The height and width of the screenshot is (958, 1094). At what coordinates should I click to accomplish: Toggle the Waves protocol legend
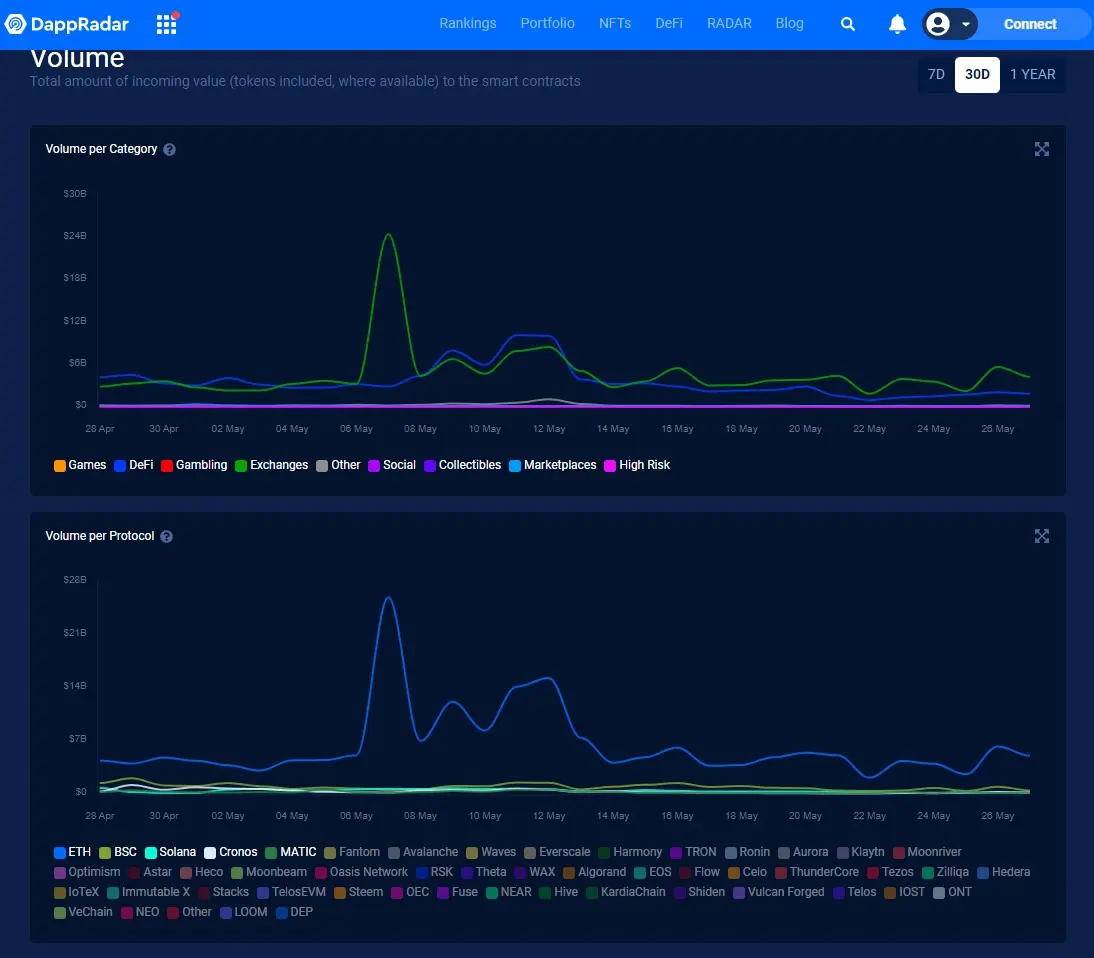[x=491, y=853]
